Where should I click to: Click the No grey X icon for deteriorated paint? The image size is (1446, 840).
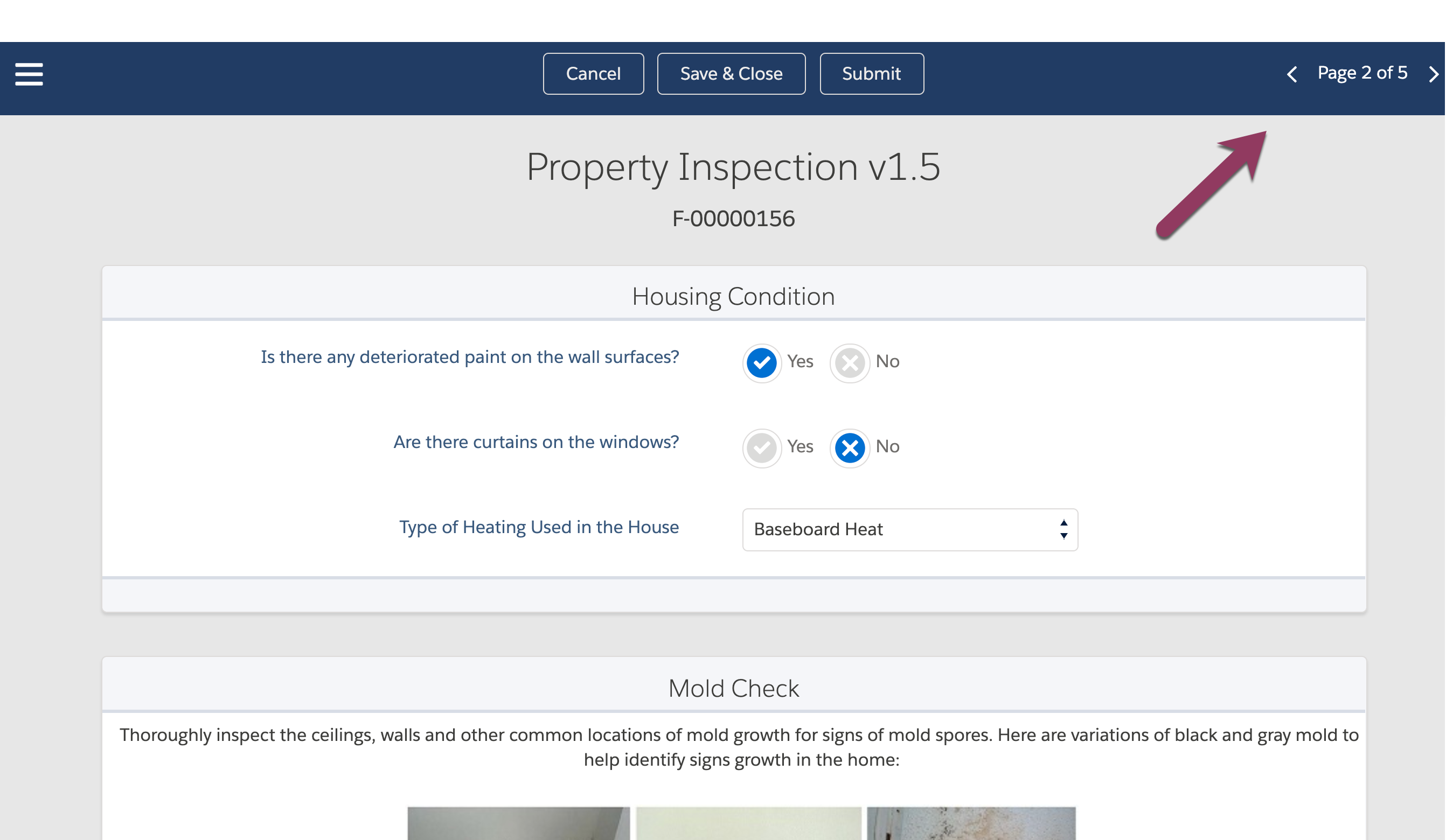850,362
